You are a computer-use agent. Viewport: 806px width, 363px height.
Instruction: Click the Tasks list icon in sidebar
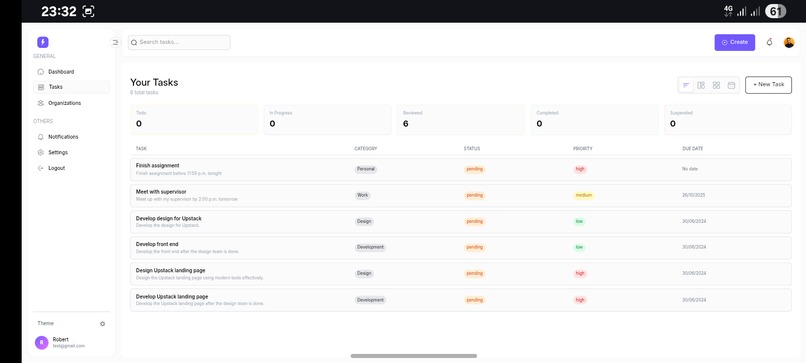(41, 87)
